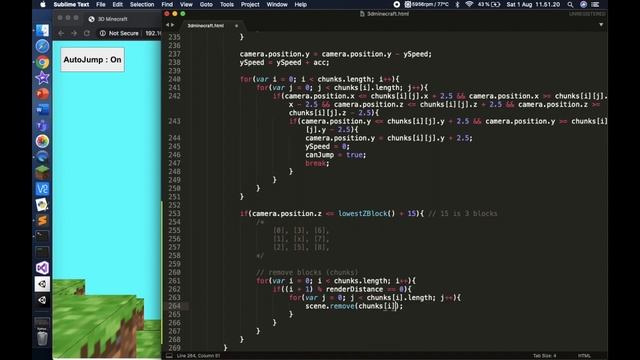Open the Sublime Text application menu
Image resolution: width=640 pixels, height=360 pixels.
point(71,4)
